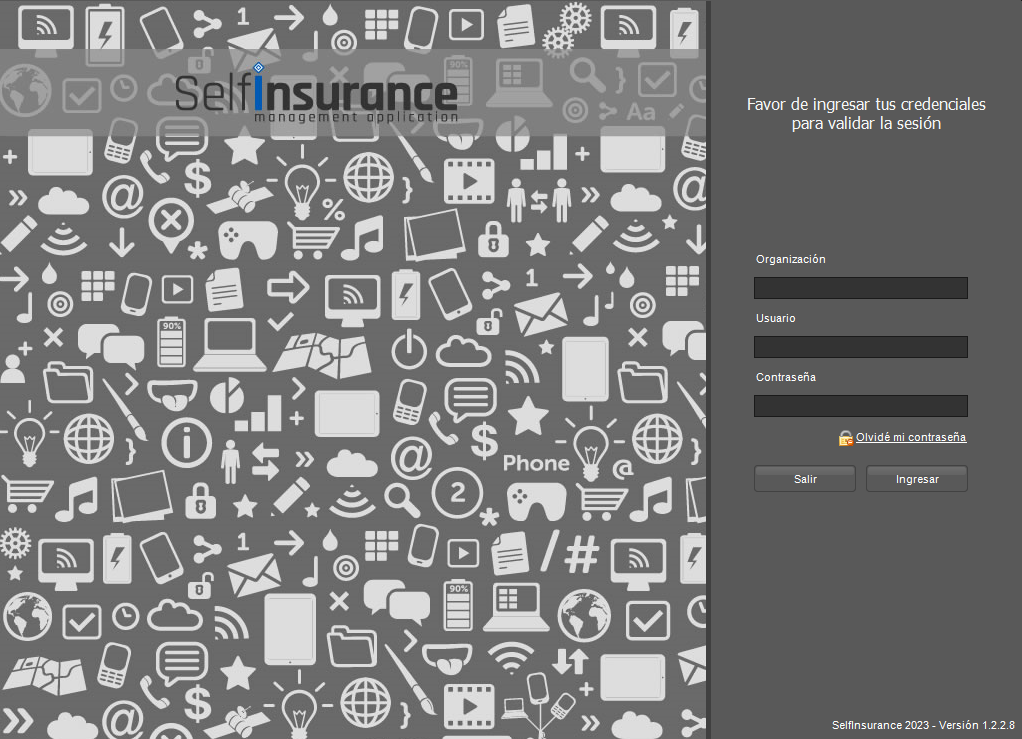
Task: Select the Contraseña password field
Action: point(860,406)
